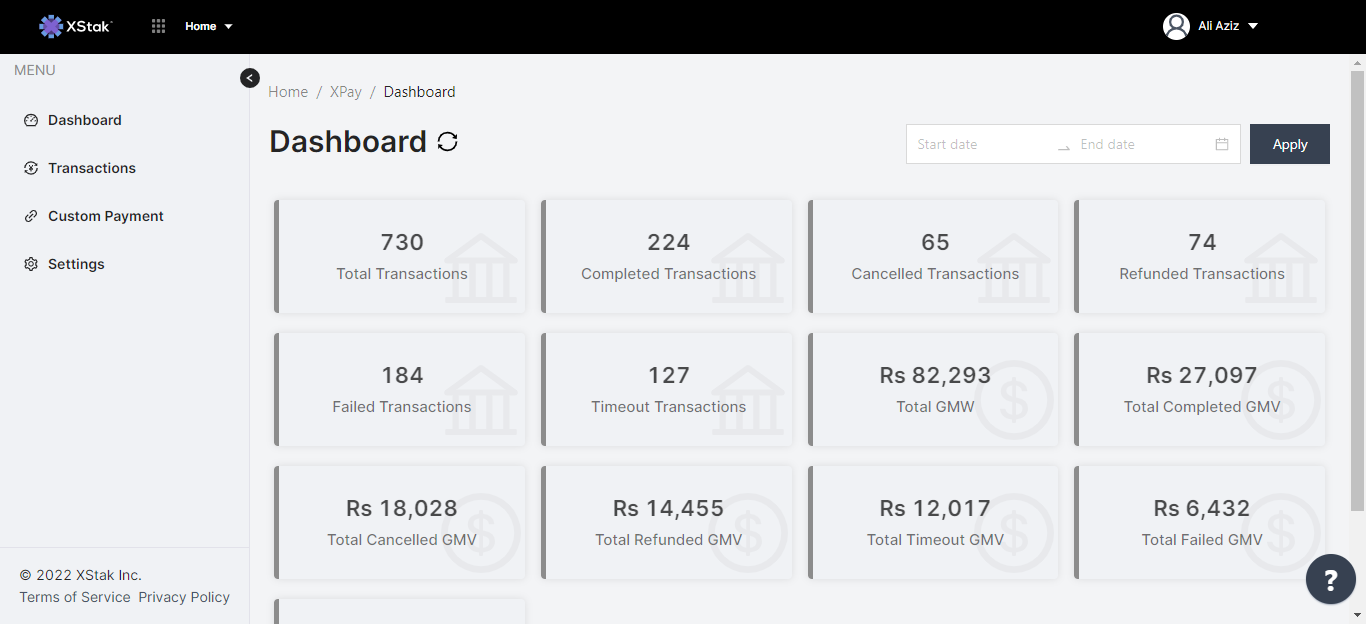Select Transactions in the sidebar menu

point(92,168)
